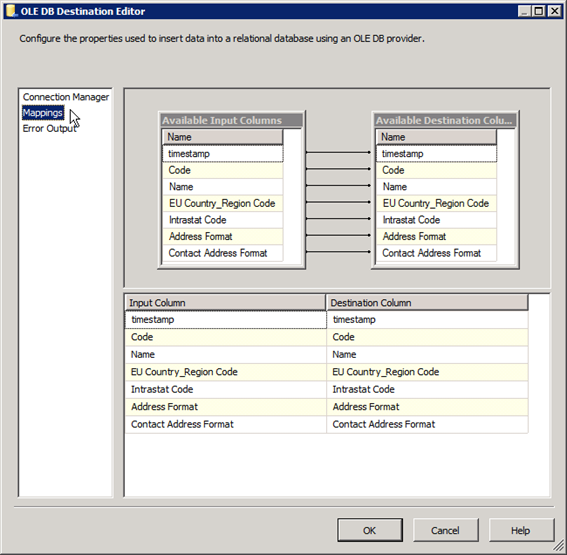Open the Connection Manager page

tap(65, 97)
